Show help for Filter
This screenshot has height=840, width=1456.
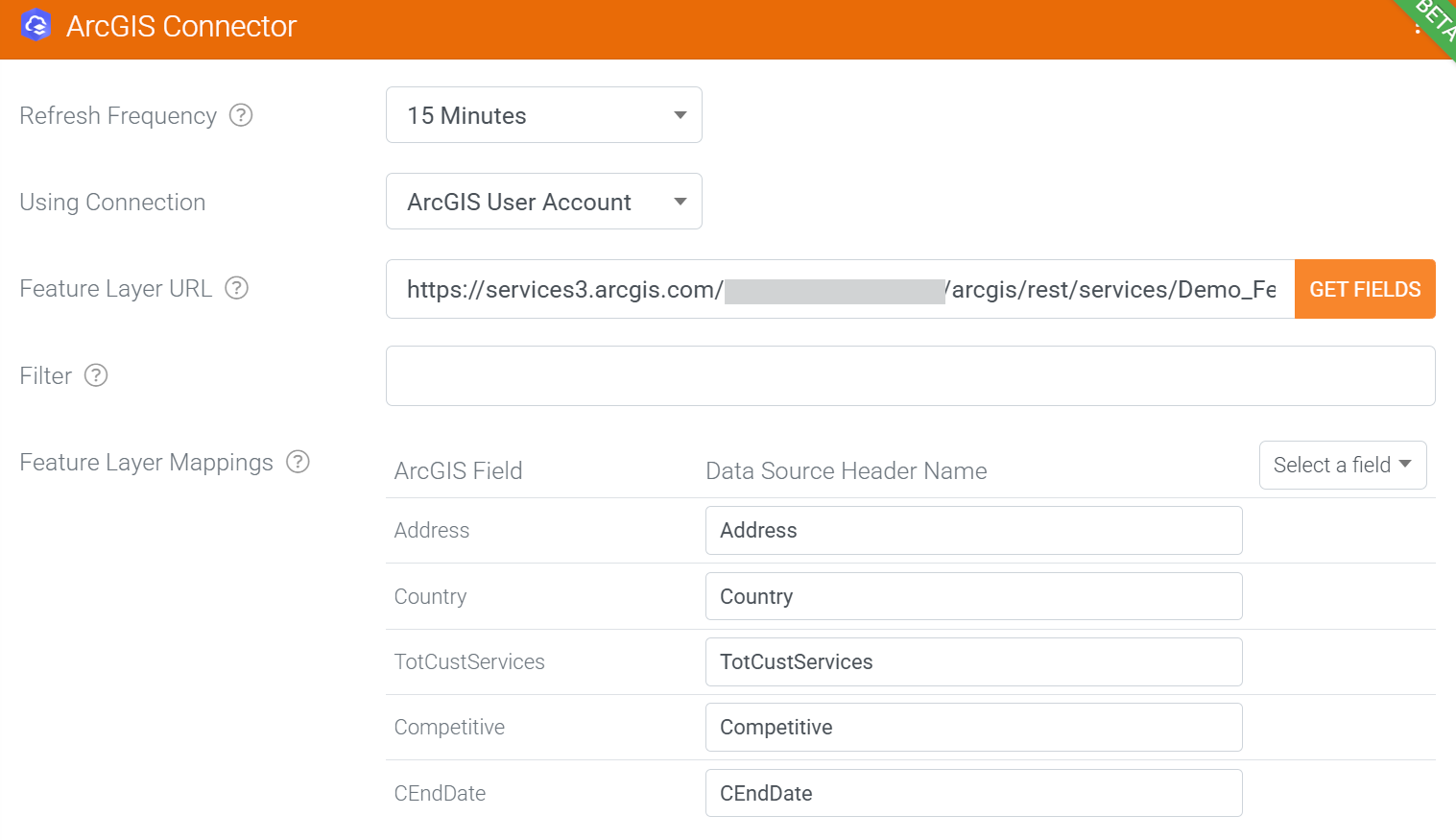coord(96,375)
